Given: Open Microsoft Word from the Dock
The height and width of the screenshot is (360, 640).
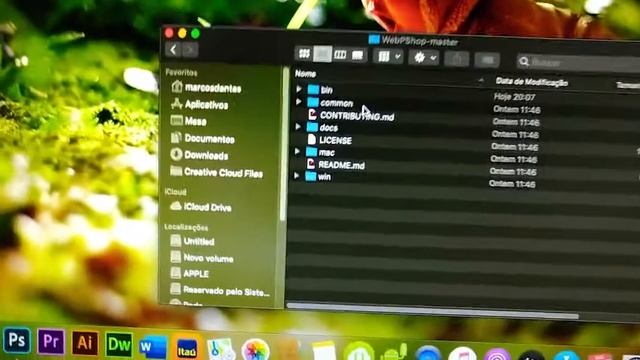Looking at the screenshot, I should tap(153, 347).
